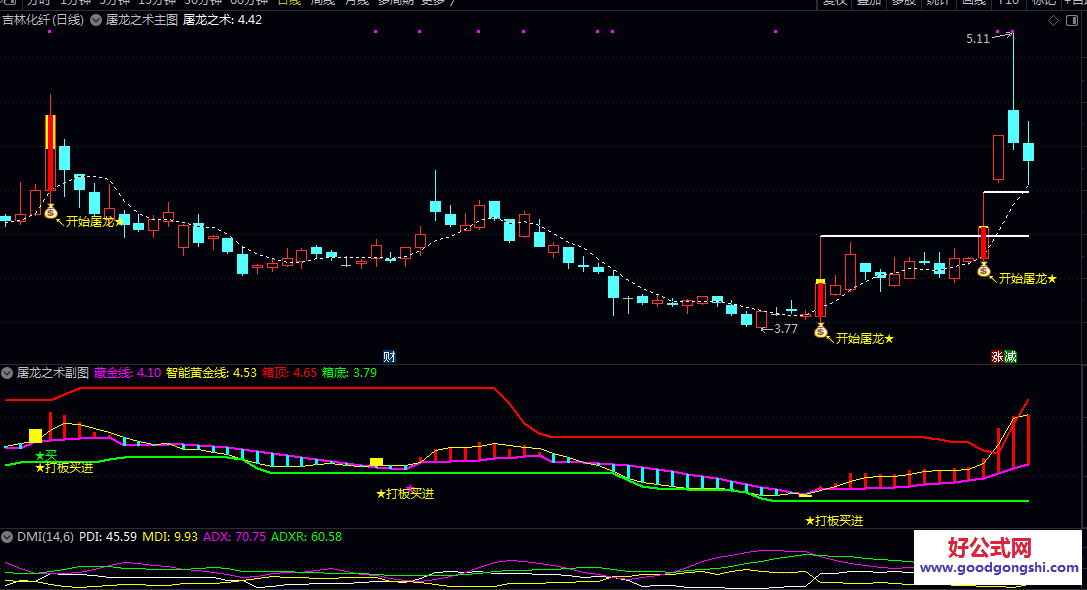Screen dimensions: 1087x590
Task: Click the 藏金线 4.10 magenta legend label
Action: coord(128,373)
